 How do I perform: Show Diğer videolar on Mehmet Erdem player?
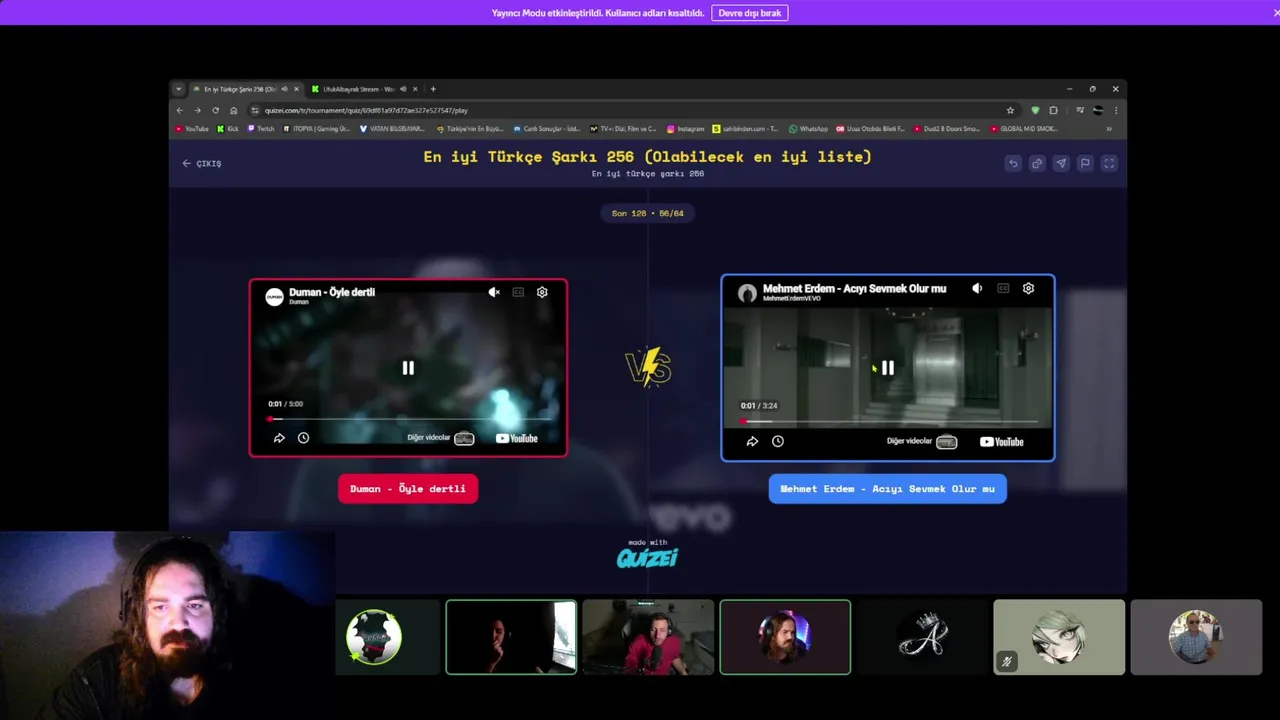[922, 441]
